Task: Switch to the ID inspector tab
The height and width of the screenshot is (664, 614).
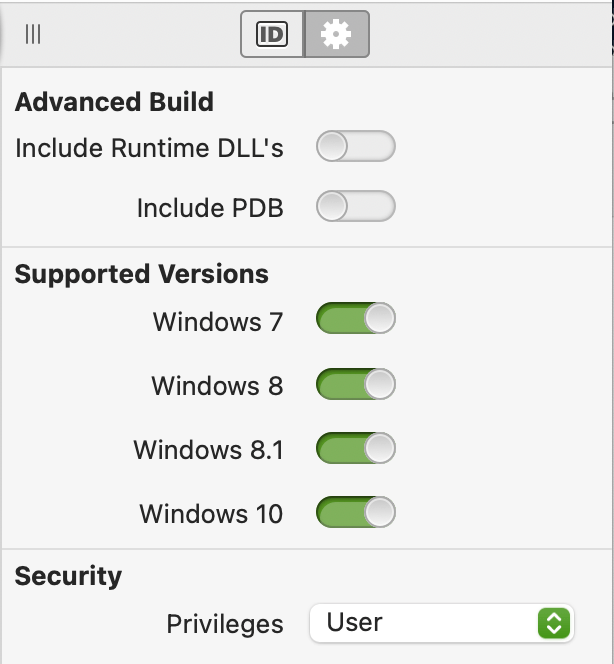Action: tap(272, 34)
